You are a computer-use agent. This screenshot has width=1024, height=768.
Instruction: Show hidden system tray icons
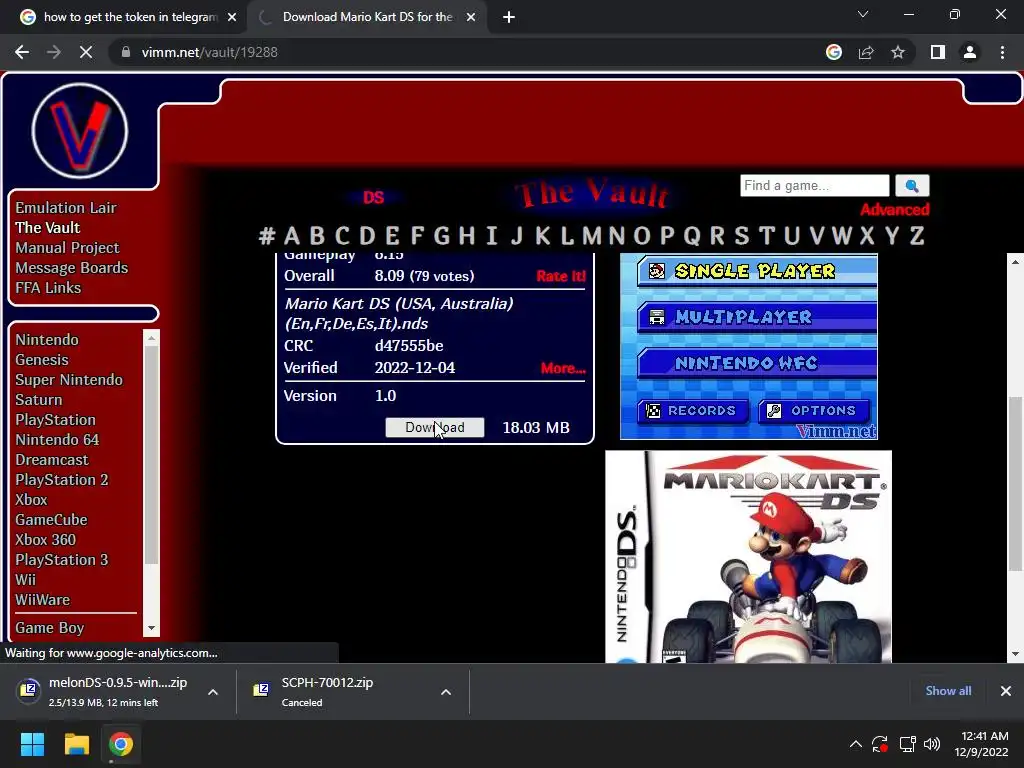[x=856, y=744]
